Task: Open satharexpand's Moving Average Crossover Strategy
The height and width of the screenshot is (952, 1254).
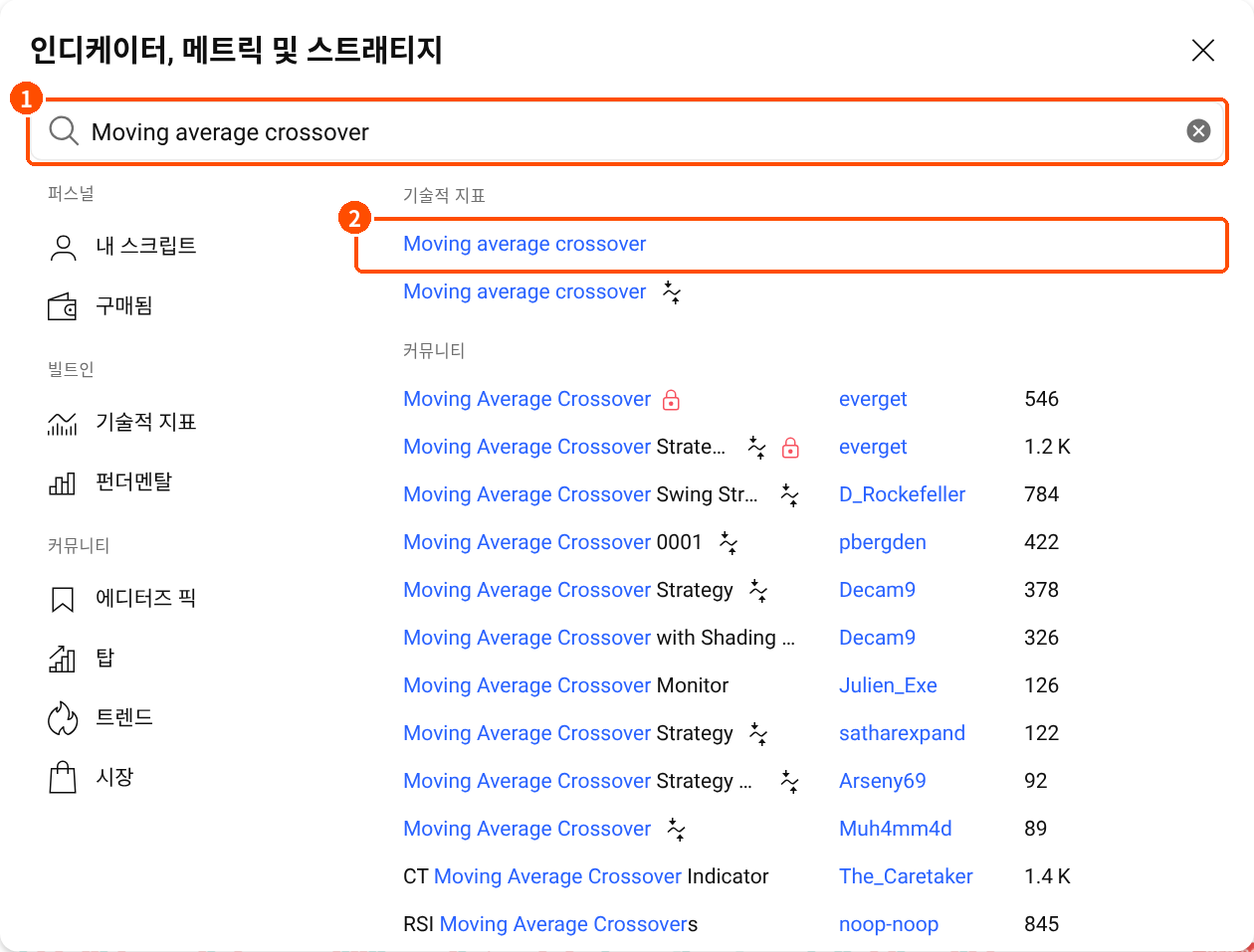Action: point(568,733)
